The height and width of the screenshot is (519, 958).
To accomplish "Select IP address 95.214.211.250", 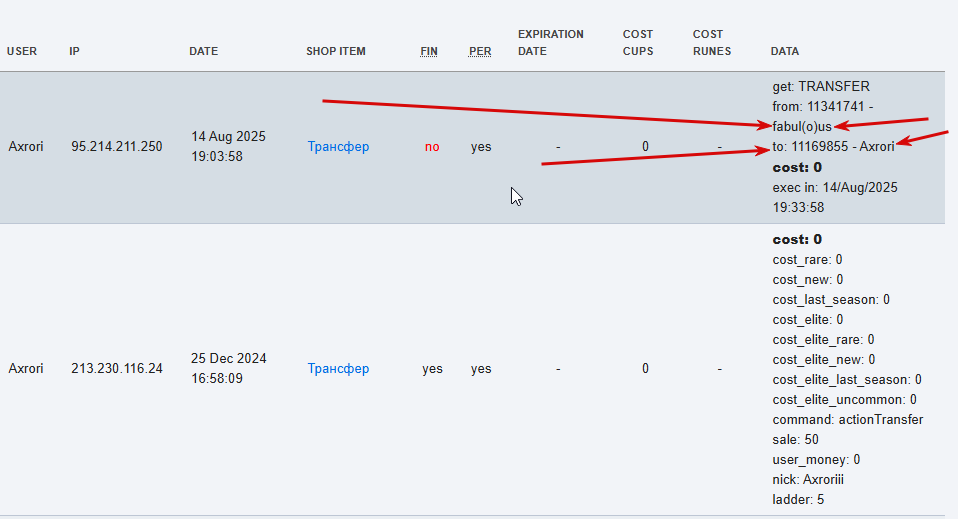I will [117, 147].
